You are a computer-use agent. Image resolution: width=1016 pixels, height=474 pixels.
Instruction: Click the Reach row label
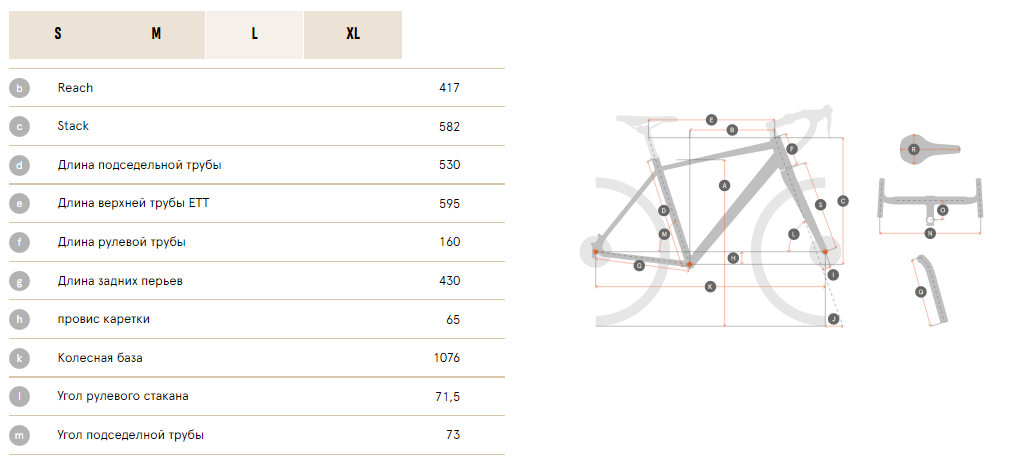point(75,88)
